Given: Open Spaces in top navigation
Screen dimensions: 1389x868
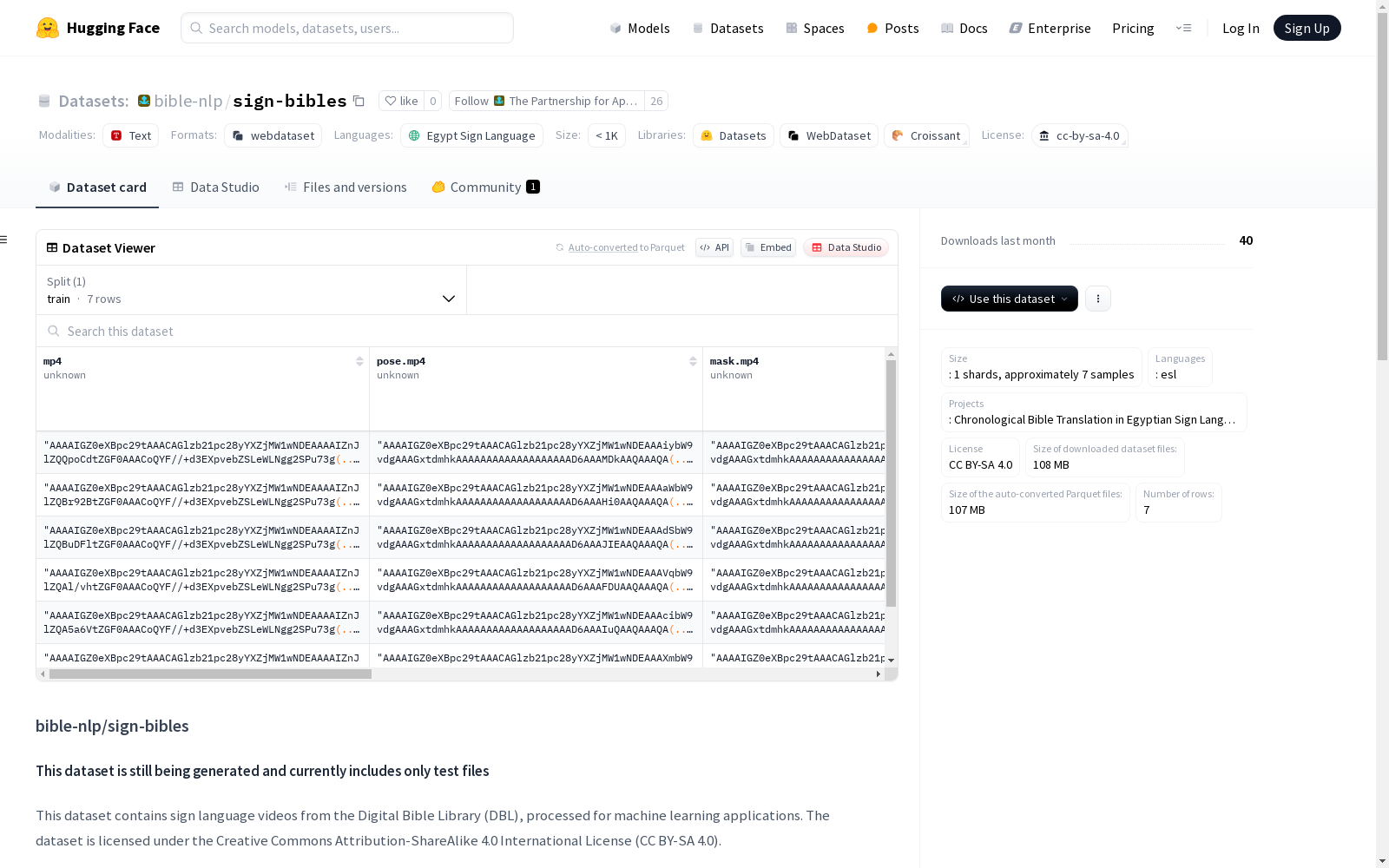Looking at the screenshot, I should tap(815, 28).
